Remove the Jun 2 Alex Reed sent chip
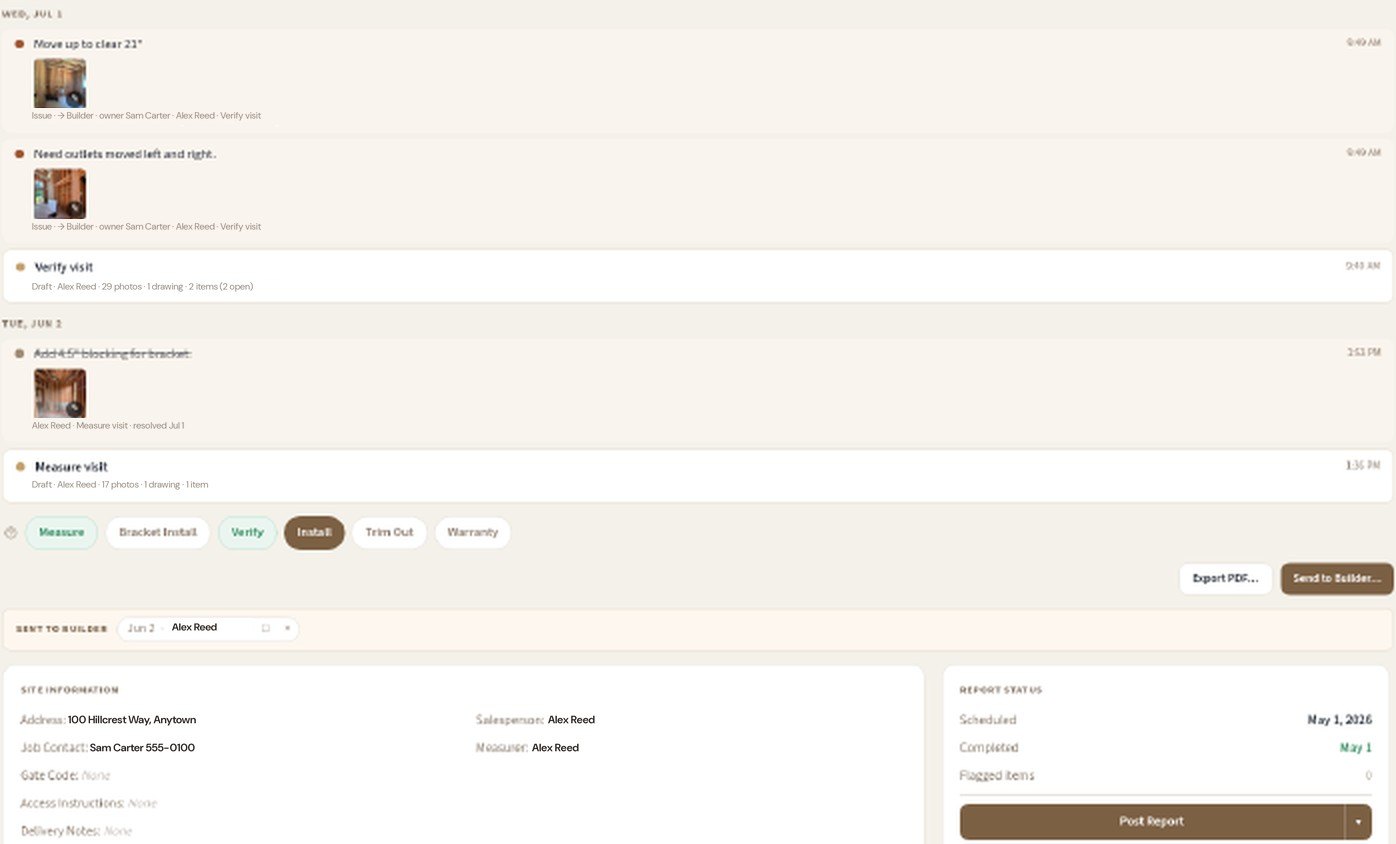1396x844 pixels. coord(287,628)
